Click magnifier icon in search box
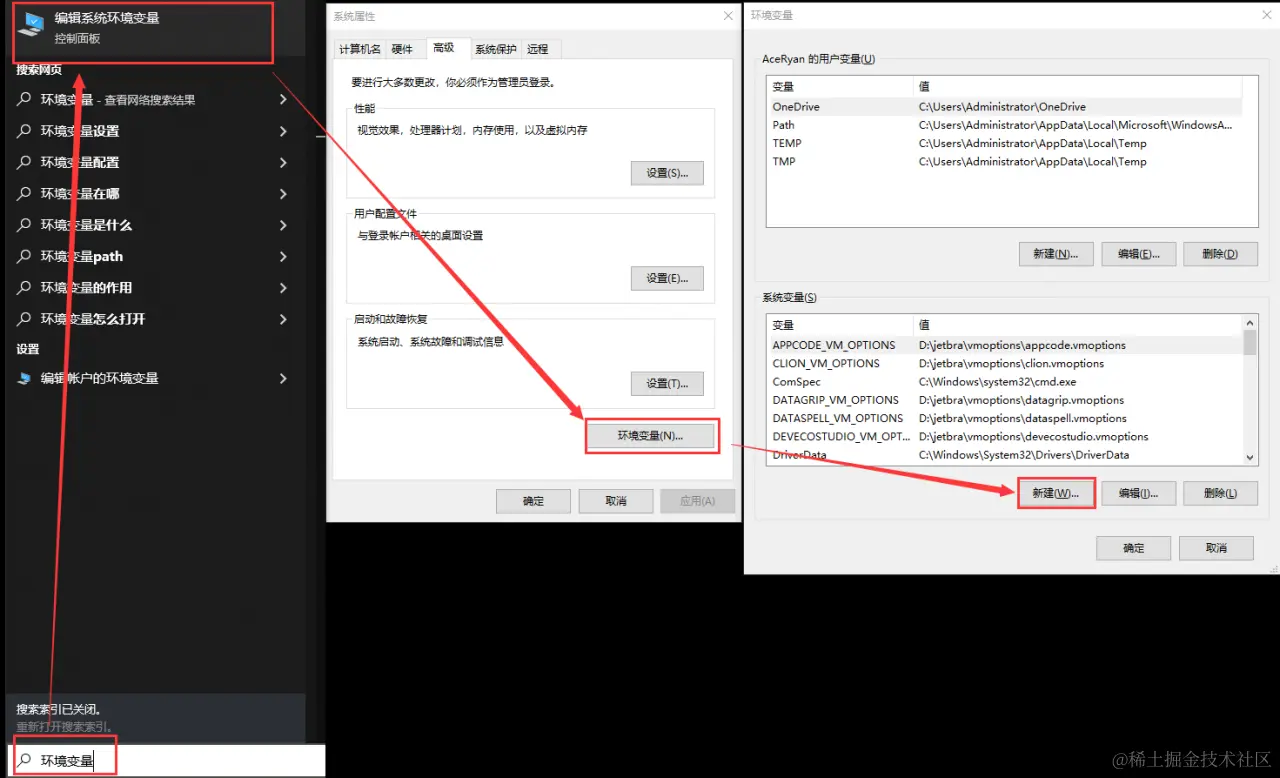The image size is (1280, 778). tap(25, 761)
